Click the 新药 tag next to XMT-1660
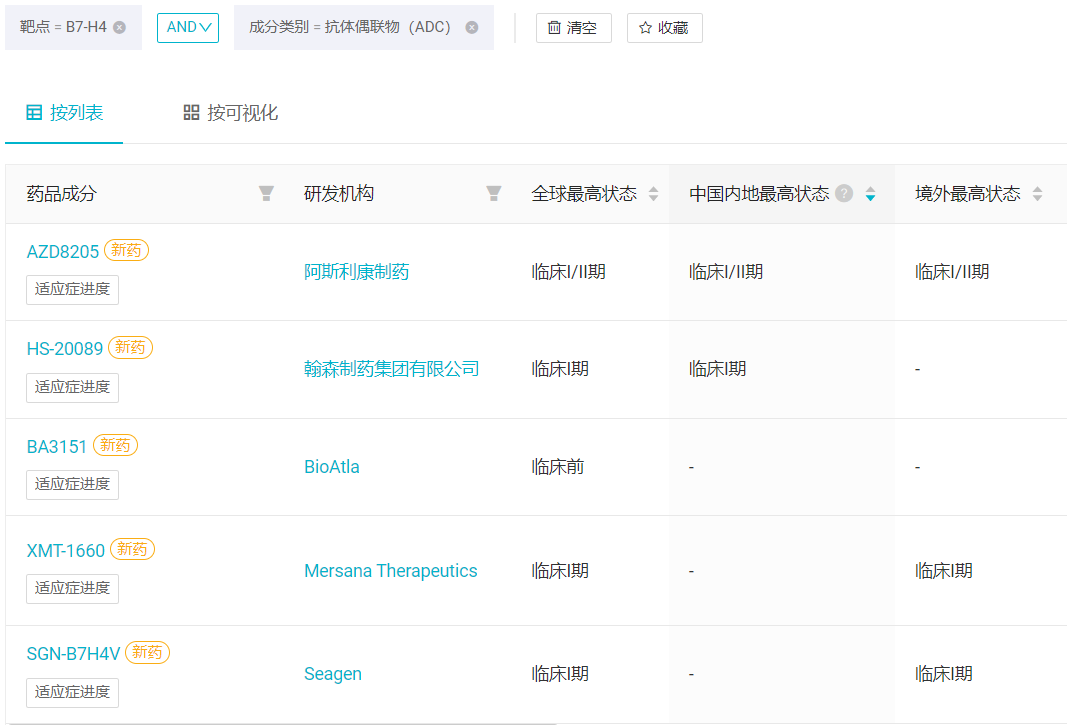The image size is (1067, 725). (x=132, y=549)
